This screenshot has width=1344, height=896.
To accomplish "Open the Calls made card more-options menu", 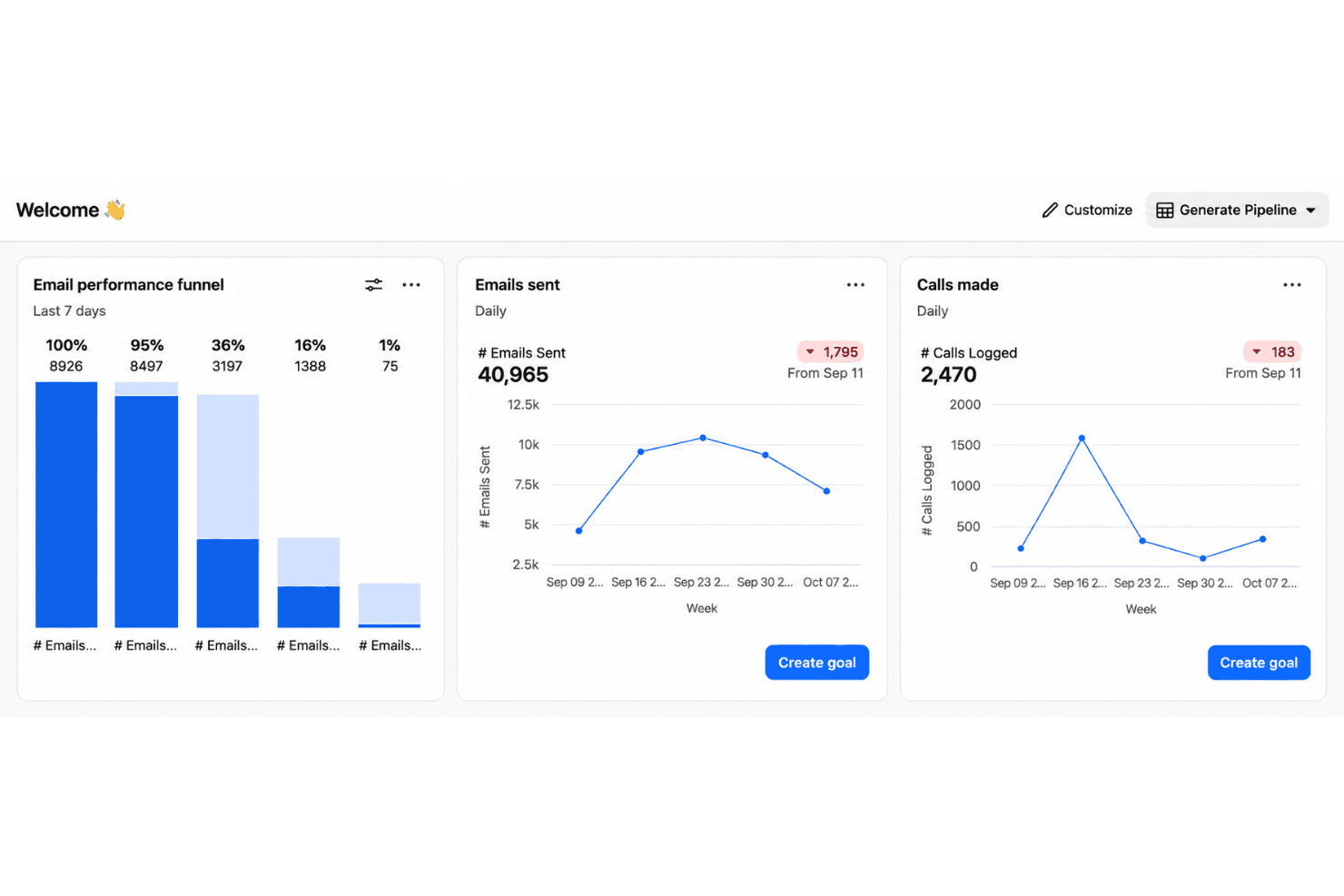I will [1292, 285].
